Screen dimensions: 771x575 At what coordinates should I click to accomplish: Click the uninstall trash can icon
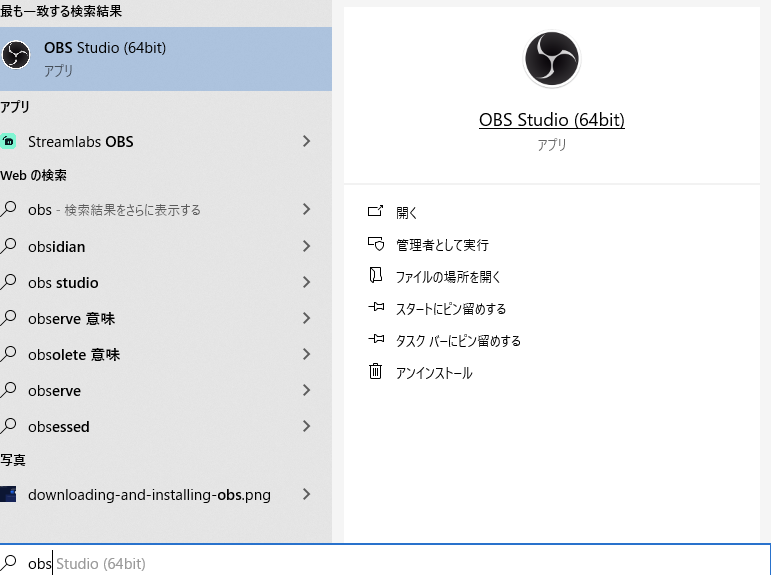click(376, 372)
